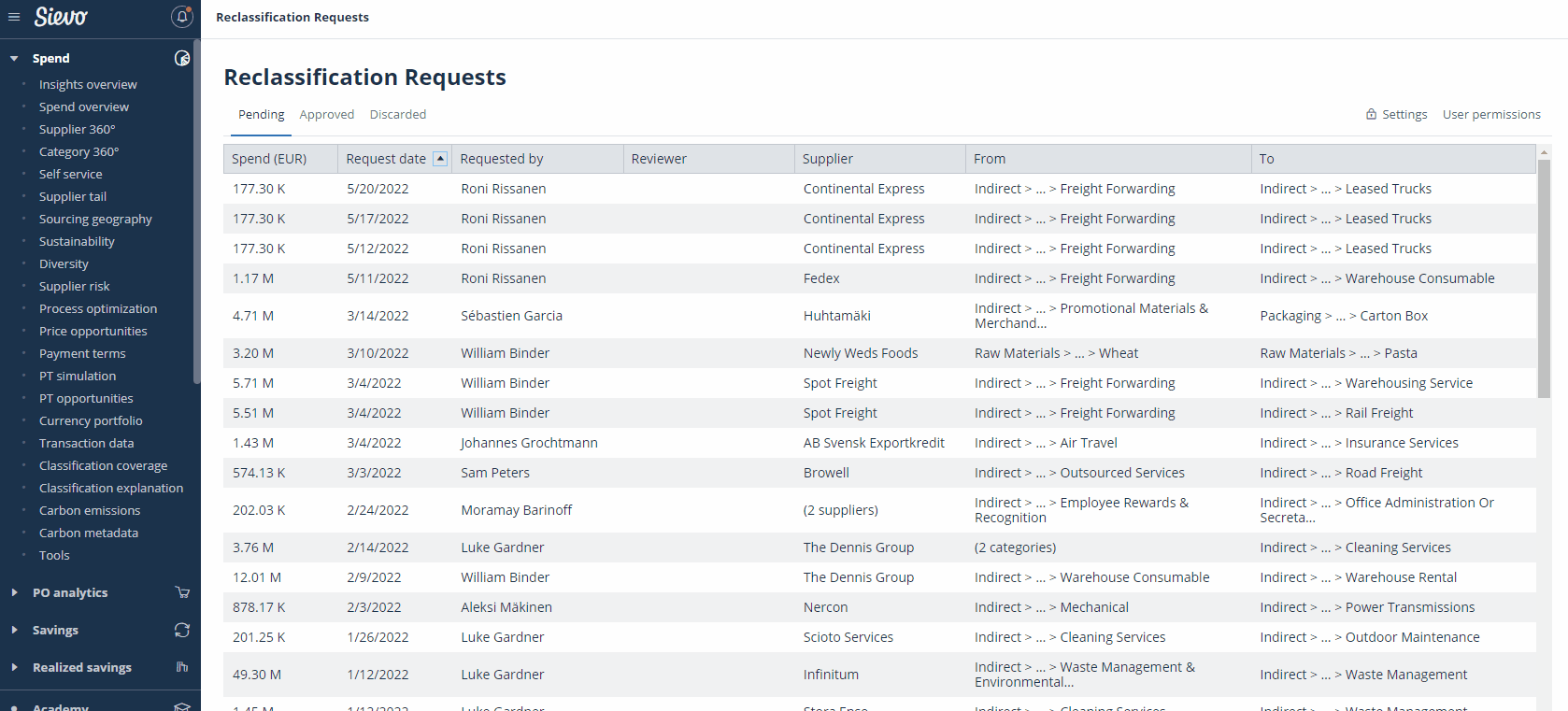Switch to the Approved tab
The image size is (1568, 711).
(x=326, y=114)
